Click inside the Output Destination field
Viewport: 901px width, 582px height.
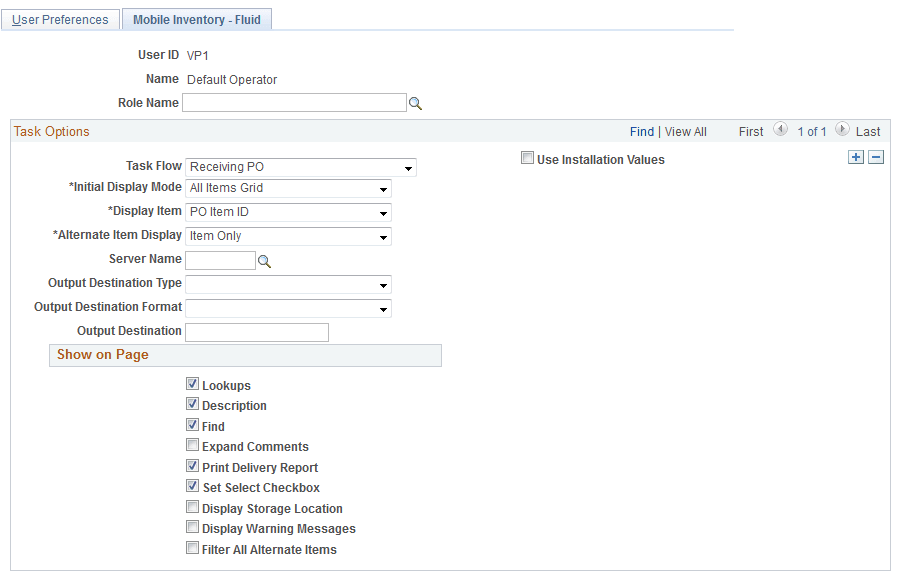(256, 331)
